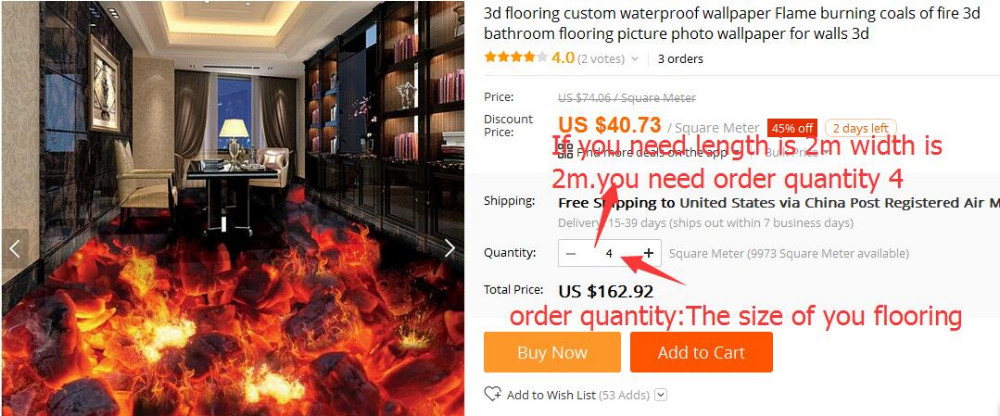The height and width of the screenshot is (416, 1000).
Task: Click the Buy Now button
Action: point(552,352)
